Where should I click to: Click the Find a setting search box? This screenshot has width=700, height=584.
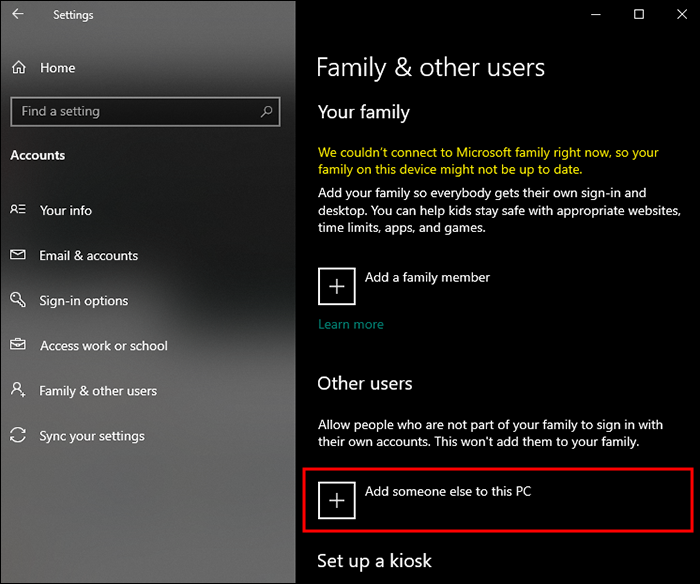pyautogui.click(x=135, y=112)
